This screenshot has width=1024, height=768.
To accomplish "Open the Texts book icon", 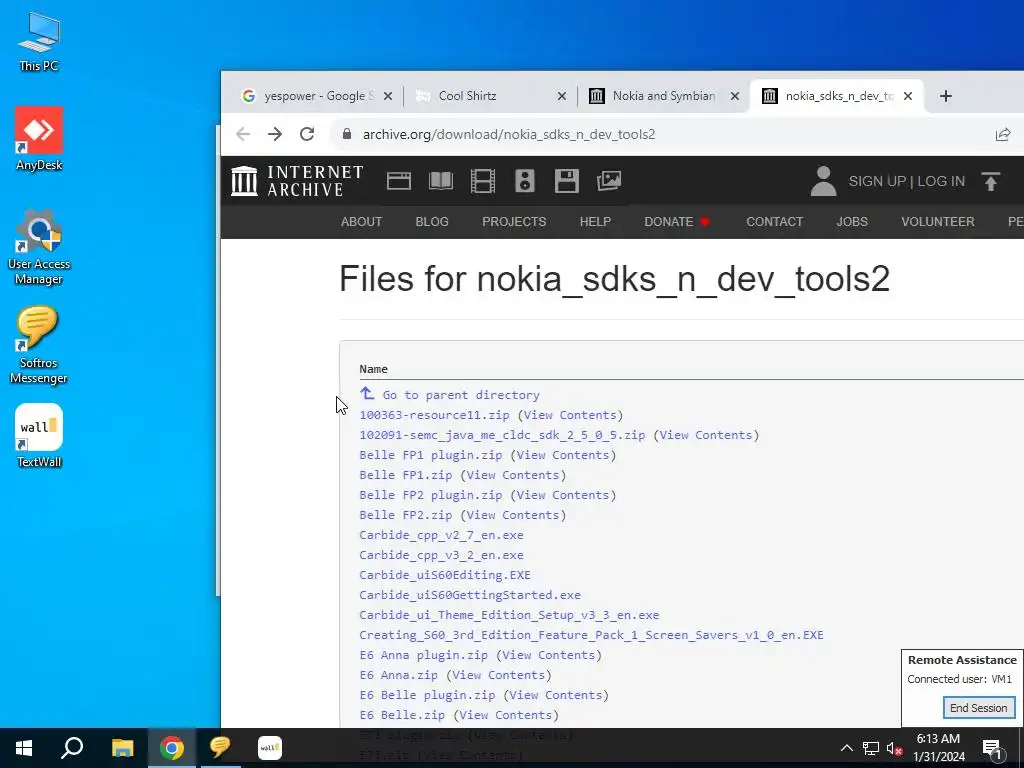I will point(441,181).
